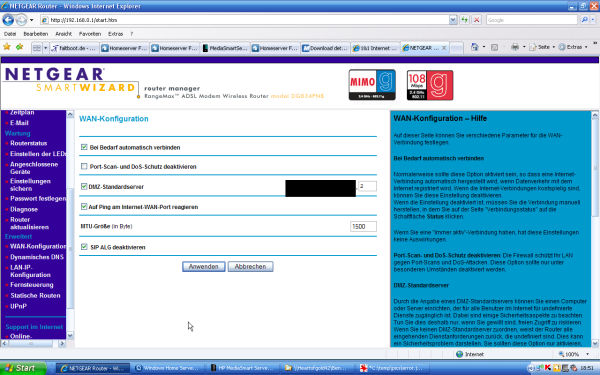
Task: Click the Home icon in toolbar
Action: coord(474,47)
